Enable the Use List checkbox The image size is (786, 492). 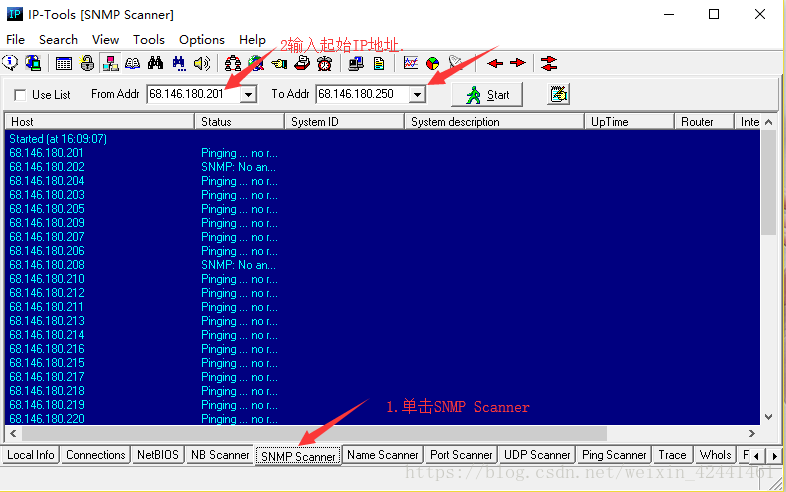coord(20,95)
